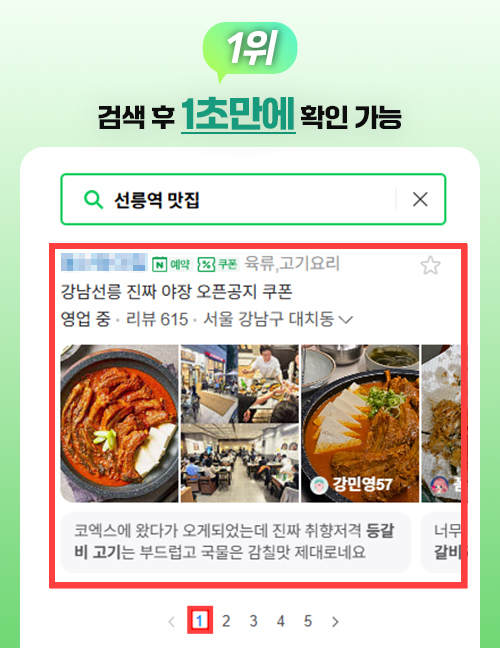The height and width of the screenshot is (648, 500).
Task: Open the photo by 강민영57
Action: [360, 423]
